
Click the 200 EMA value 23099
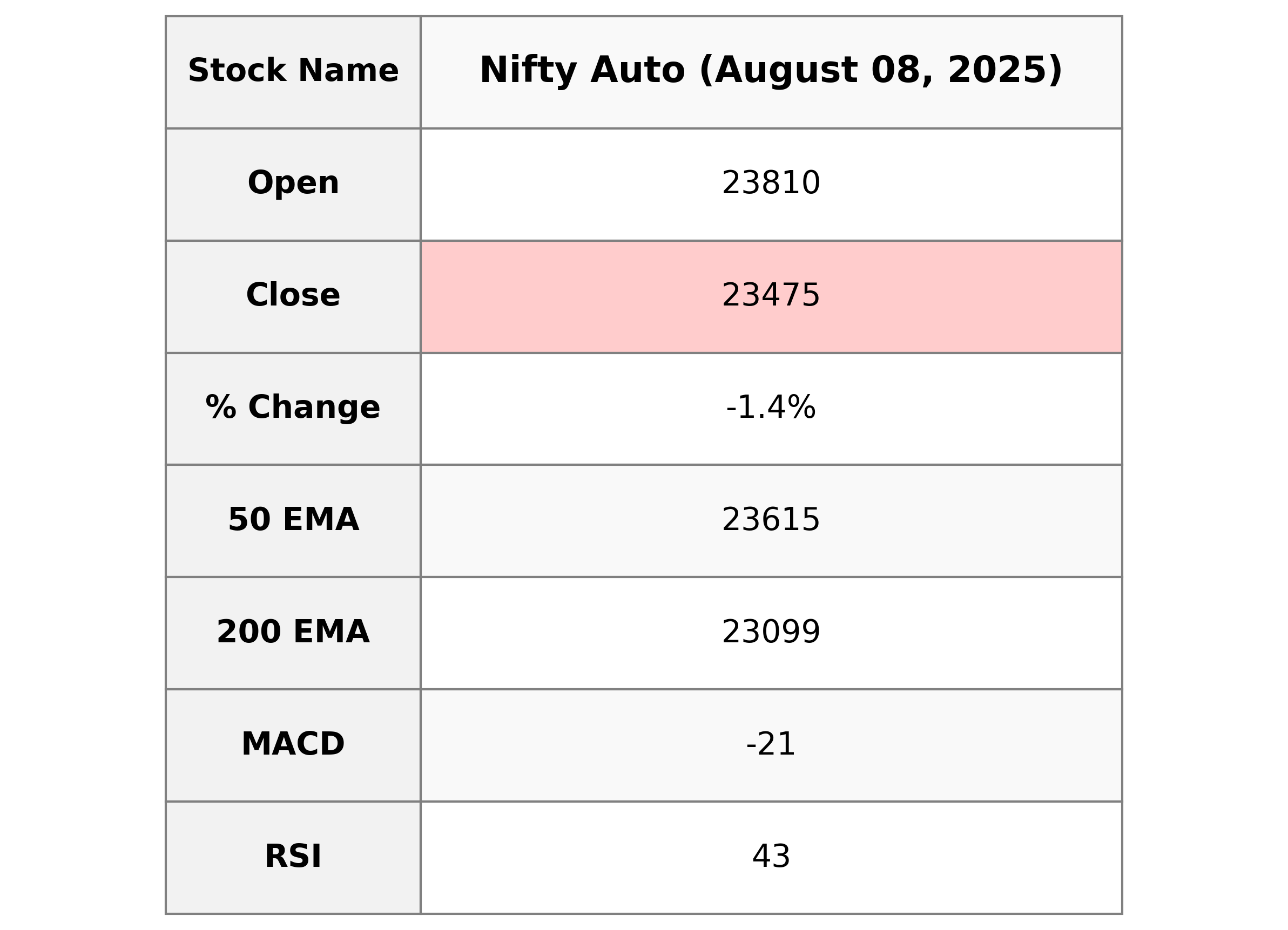[x=771, y=633]
